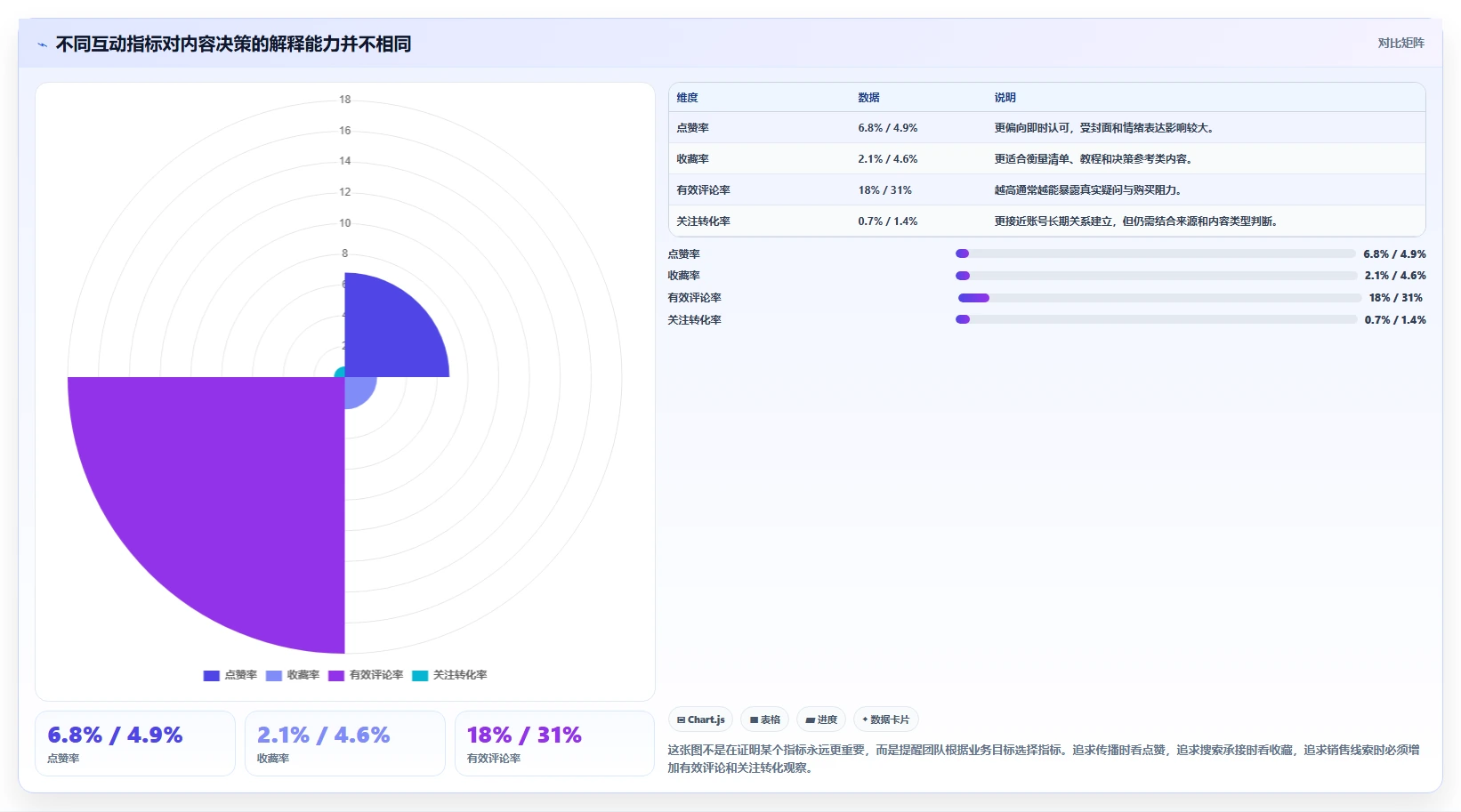Image resolution: width=1461 pixels, height=812 pixels.
Task: Click the 点赞率 progress bar
Action: point(1155,253)
